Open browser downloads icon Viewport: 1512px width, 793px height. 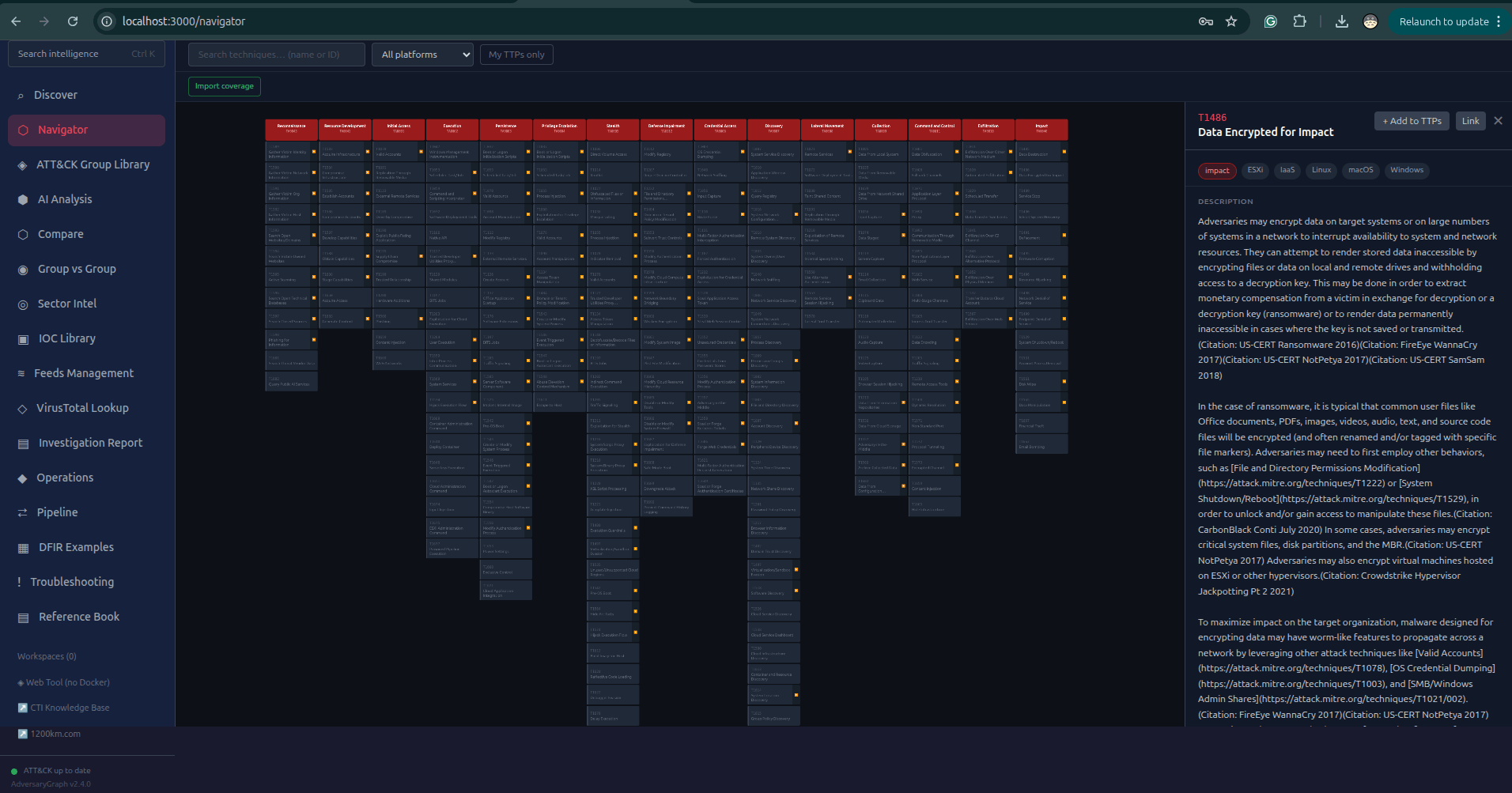click(x=1342, y=21)
